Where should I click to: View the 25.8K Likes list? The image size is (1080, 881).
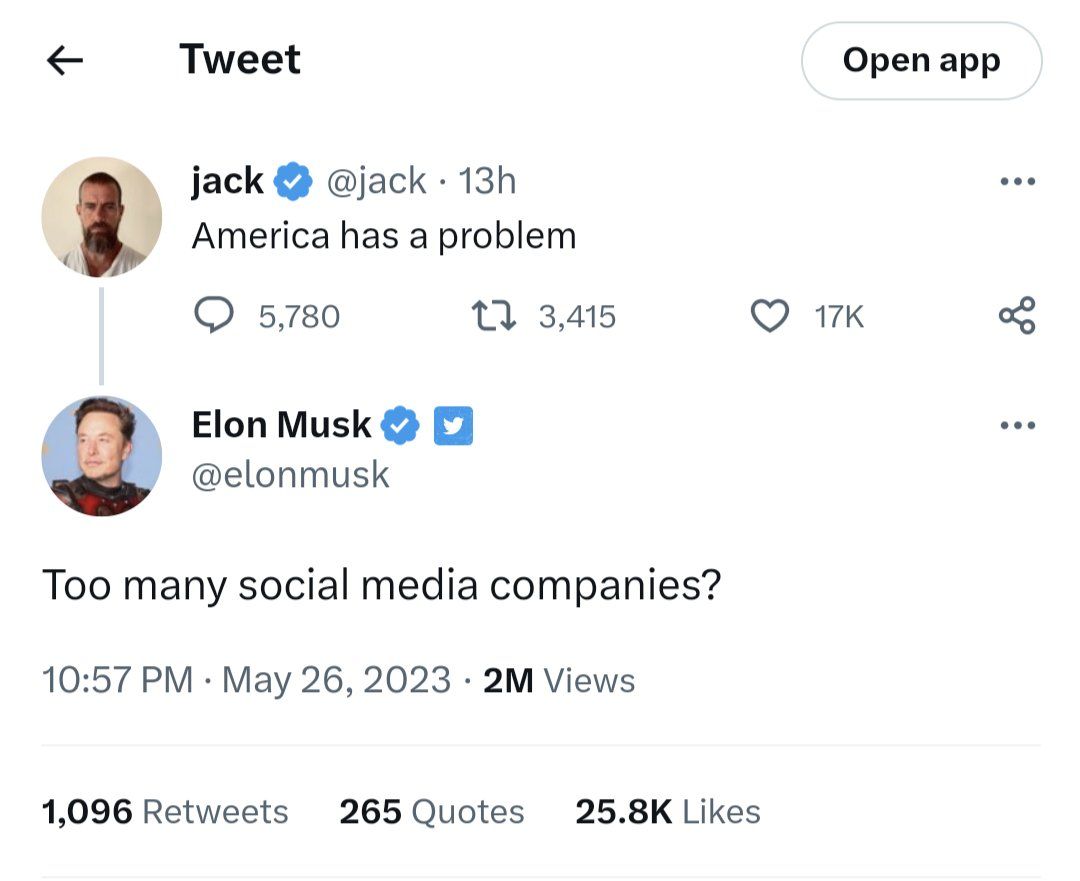(667, 811)
